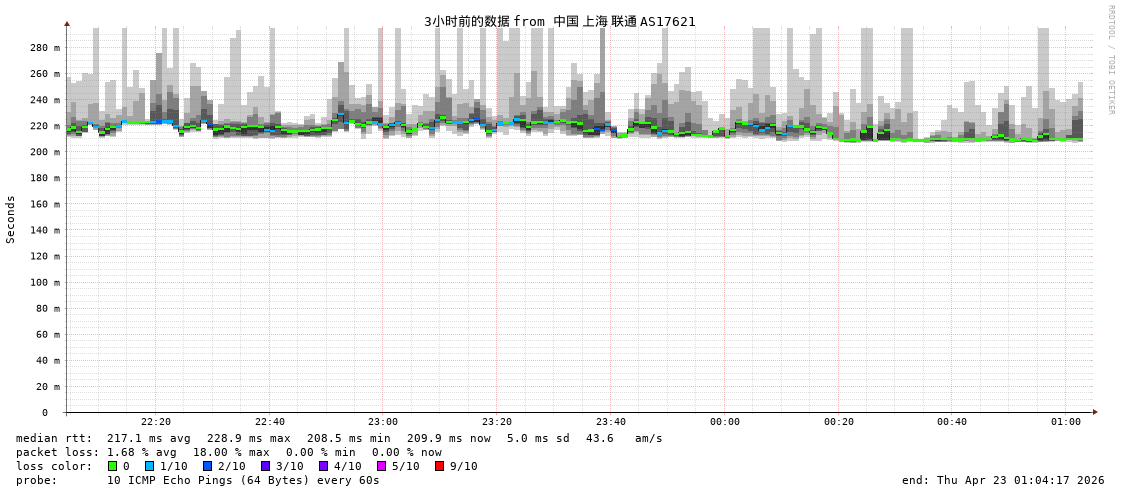
Task: Click the 43.6 am/s value
Action: coord(623,438)
